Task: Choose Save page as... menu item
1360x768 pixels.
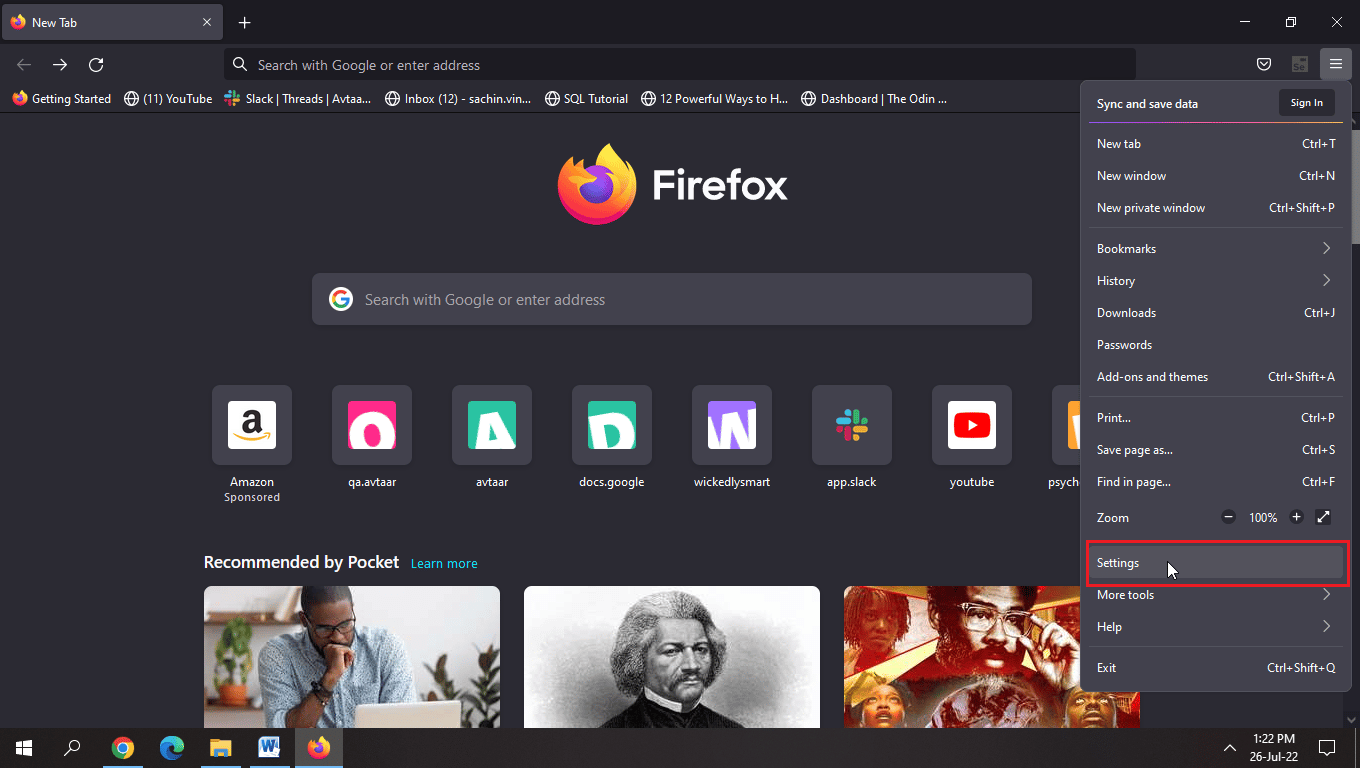Action: (x=1215, y=449)
